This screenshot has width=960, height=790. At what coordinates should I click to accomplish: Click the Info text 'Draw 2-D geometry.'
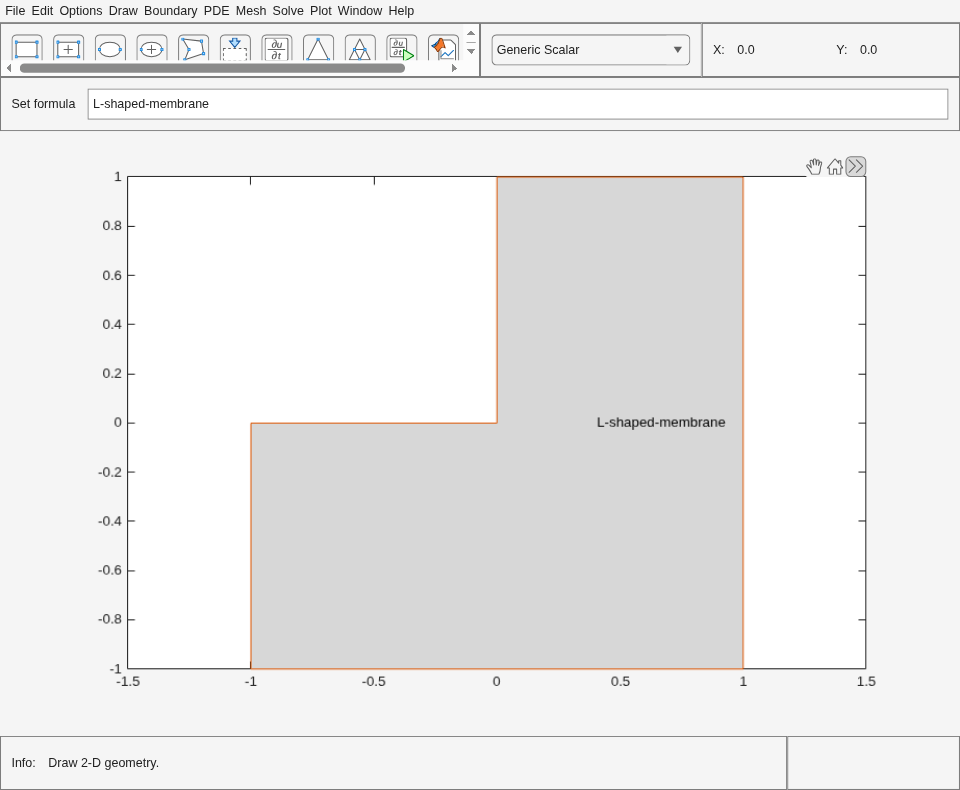[x=103, y=763]
